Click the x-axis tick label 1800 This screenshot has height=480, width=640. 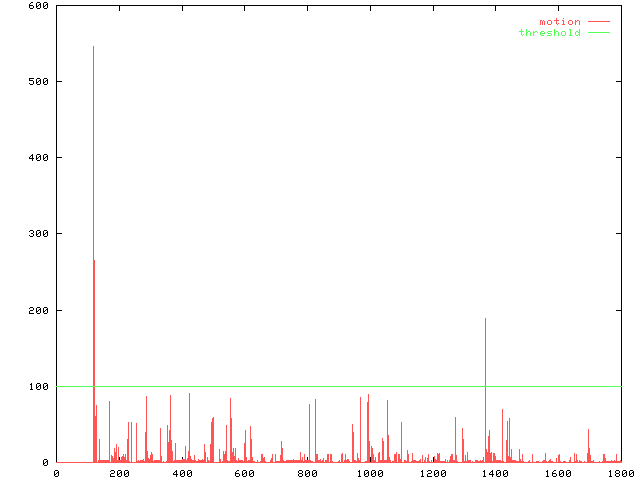[621, 473]
